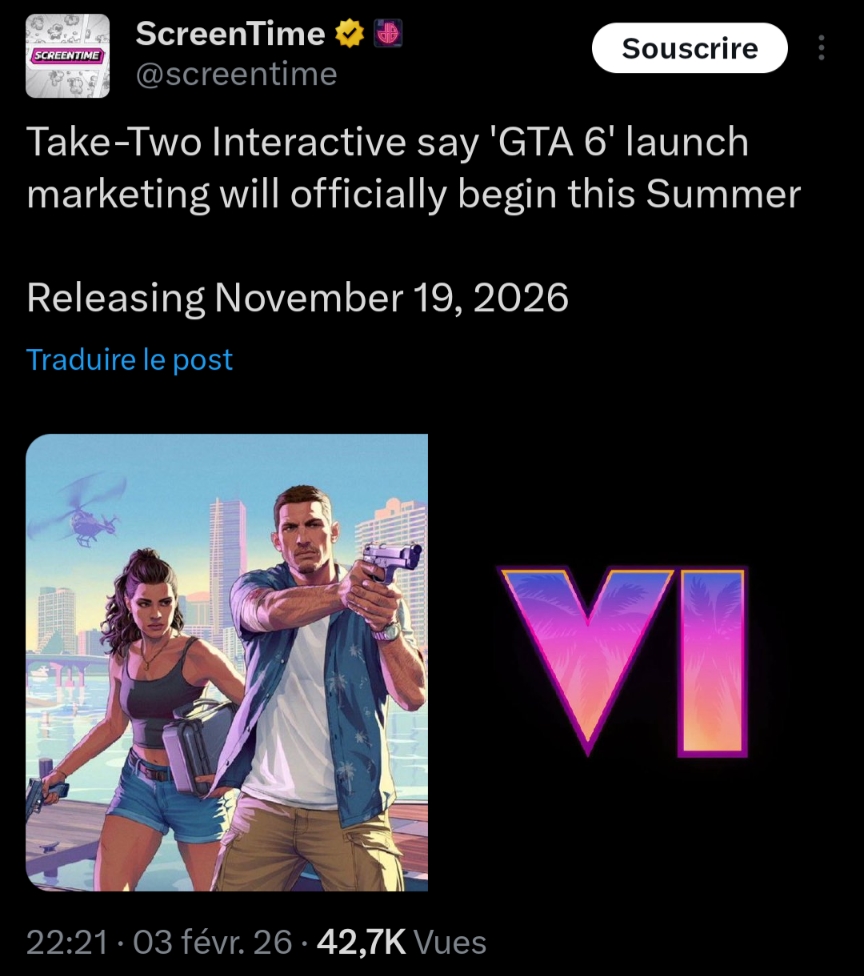Click the ScreenTime display name

click(x=230, y=34)
